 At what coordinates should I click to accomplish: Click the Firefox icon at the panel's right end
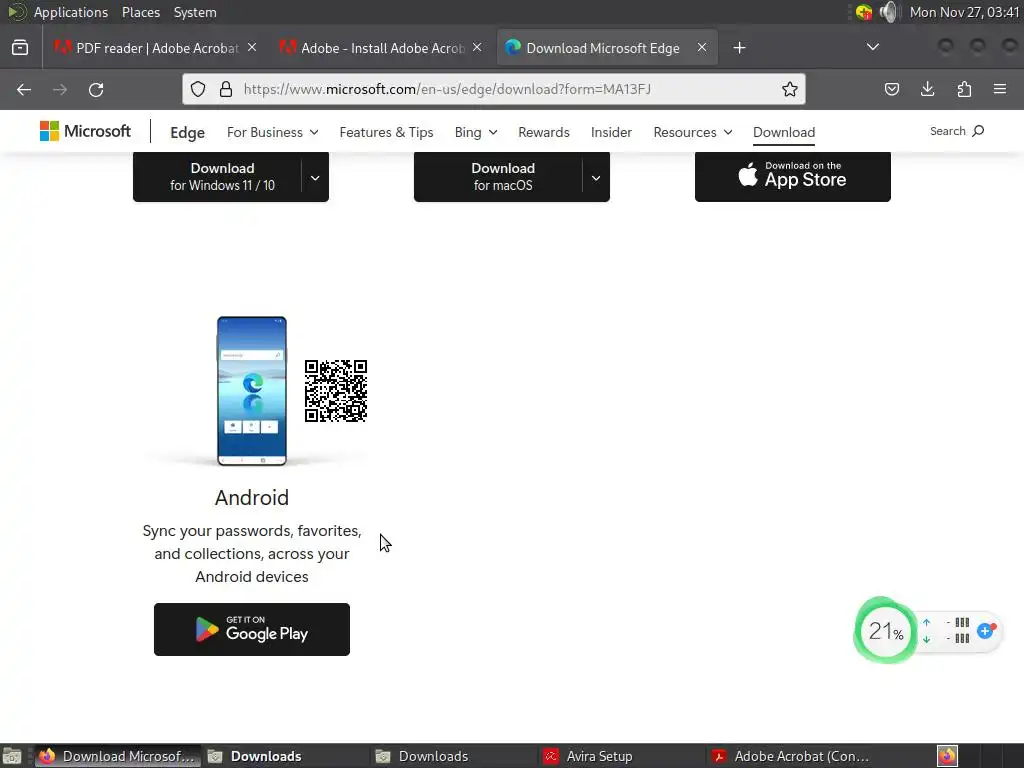click(947, 756)
